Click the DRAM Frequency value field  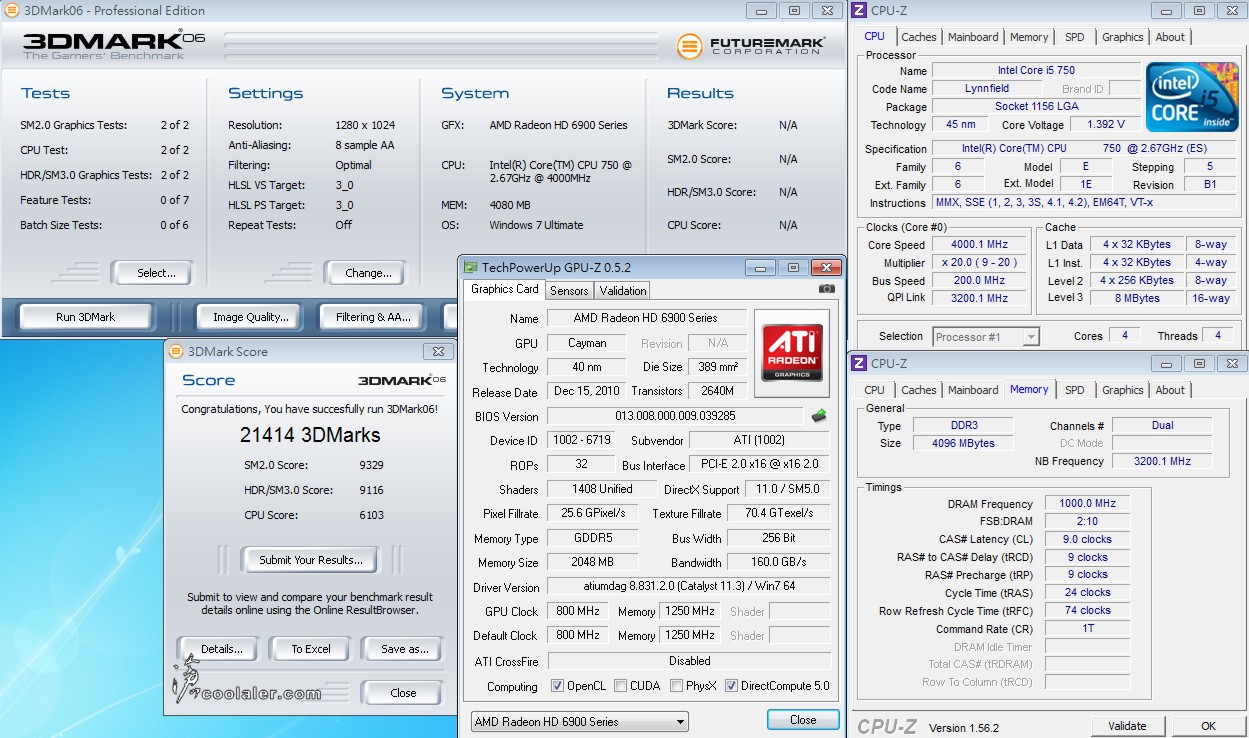[x=1088, y=503]
